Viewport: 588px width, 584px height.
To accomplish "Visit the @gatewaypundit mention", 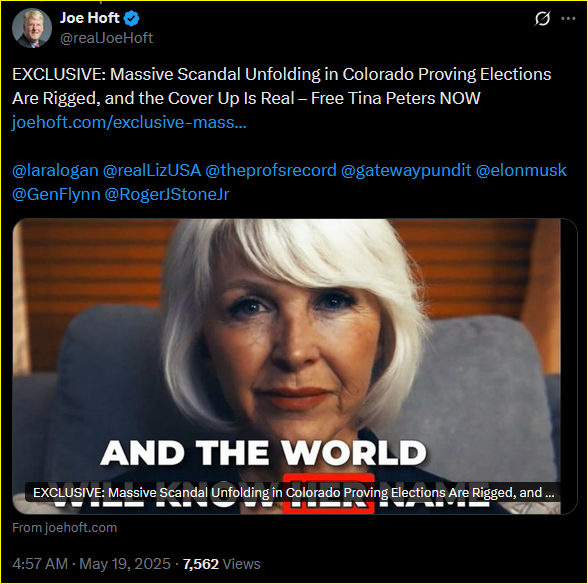I will (x=406, y=170).
